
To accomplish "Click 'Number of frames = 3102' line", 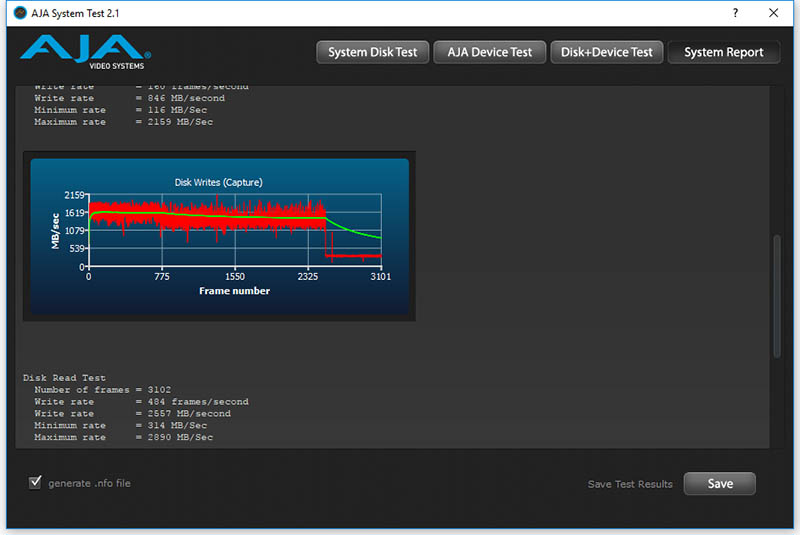I will point(103,390).
